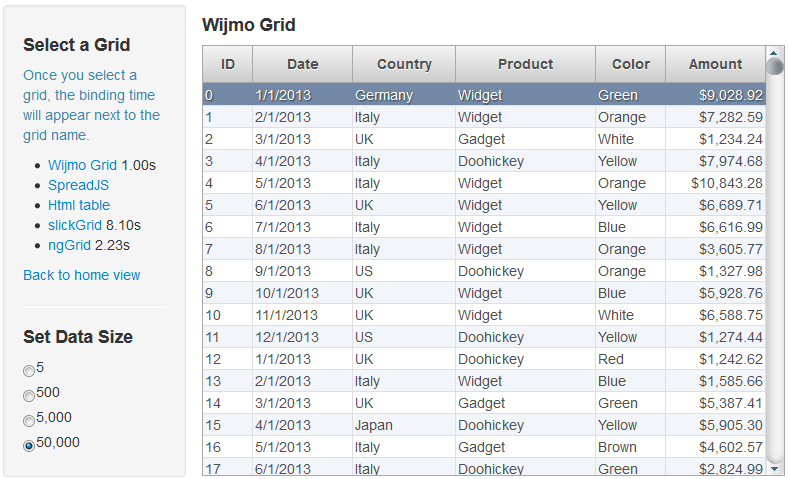Screen dimensions: 788x479
Task: Sort by the ID column header
Action: tap(228, 64)
